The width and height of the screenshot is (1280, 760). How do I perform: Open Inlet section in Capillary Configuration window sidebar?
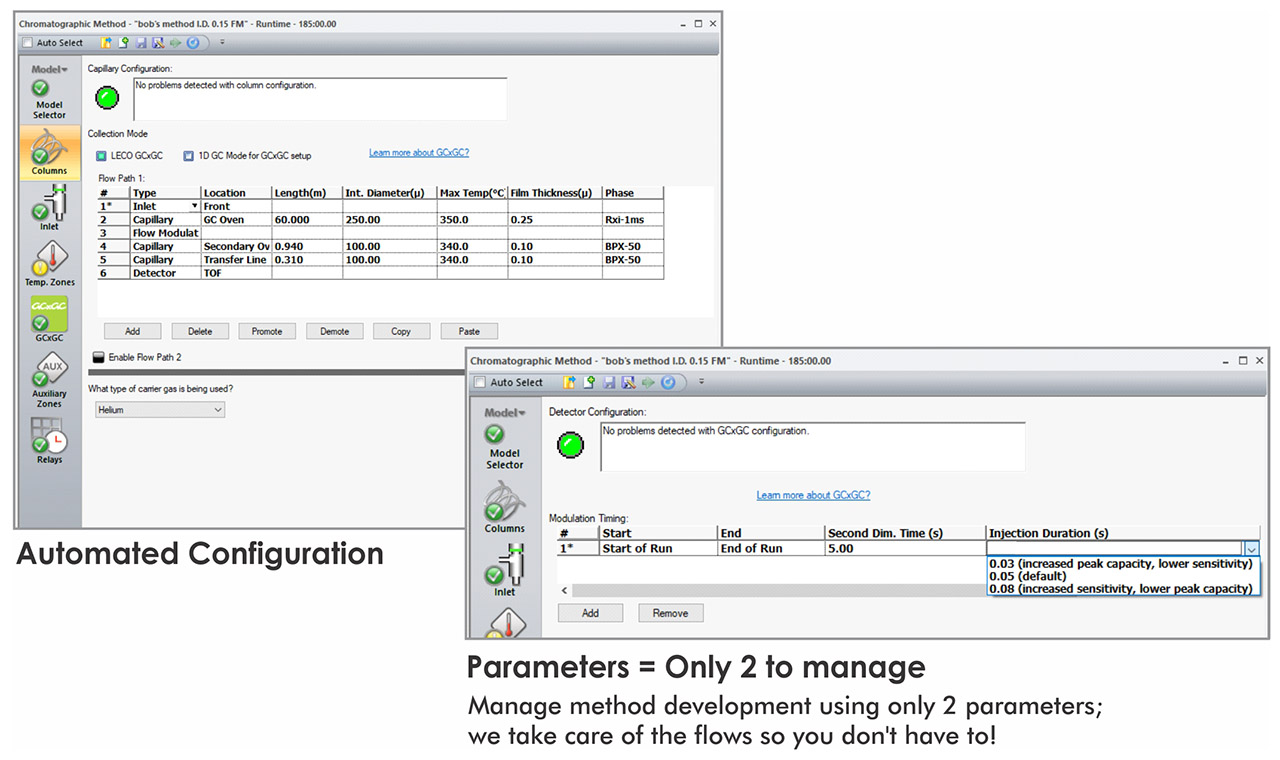tap(49, 208)
